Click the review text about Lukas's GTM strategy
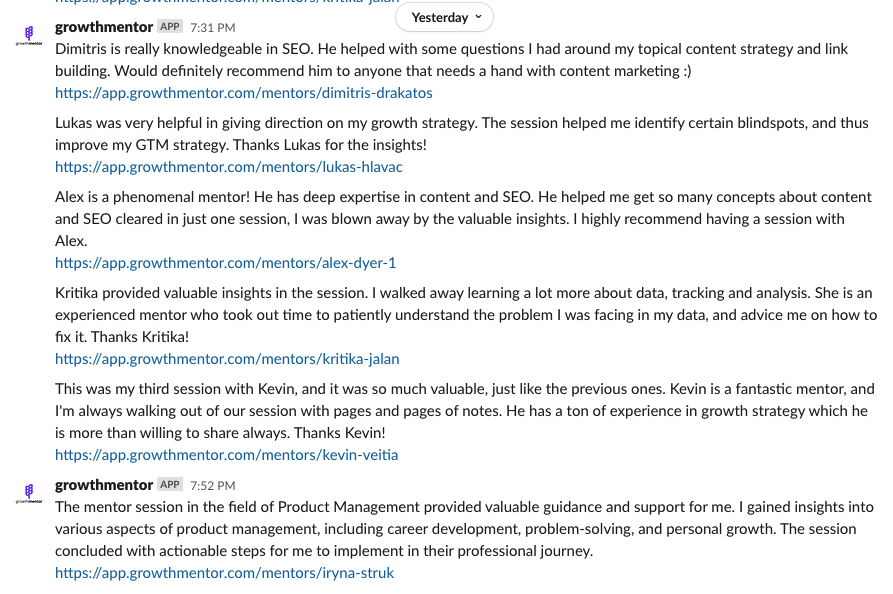The height and width of the screenshot is (594, 893). tap(462, 134)
